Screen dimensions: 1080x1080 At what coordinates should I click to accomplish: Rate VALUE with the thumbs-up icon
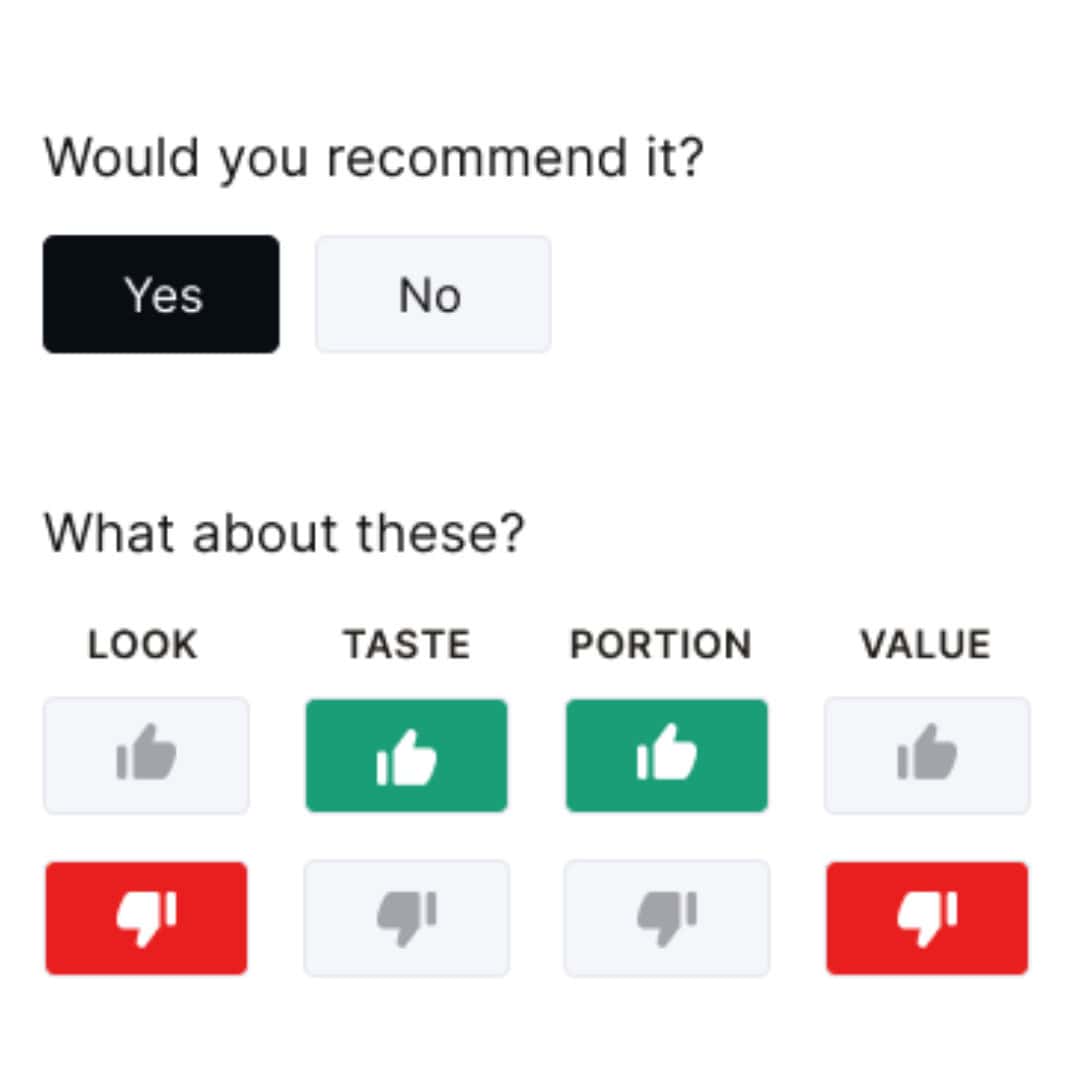coord(927,756)
